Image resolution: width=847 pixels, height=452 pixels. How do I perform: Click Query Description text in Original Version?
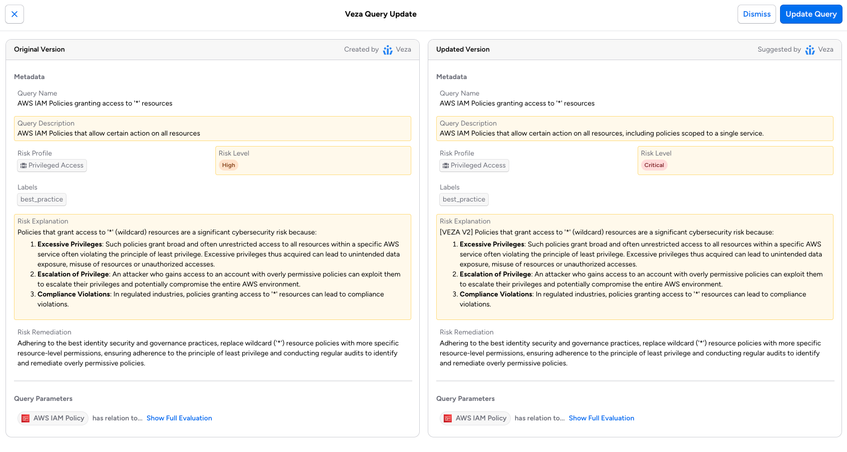pyautogui.click(x=109, y=133)
